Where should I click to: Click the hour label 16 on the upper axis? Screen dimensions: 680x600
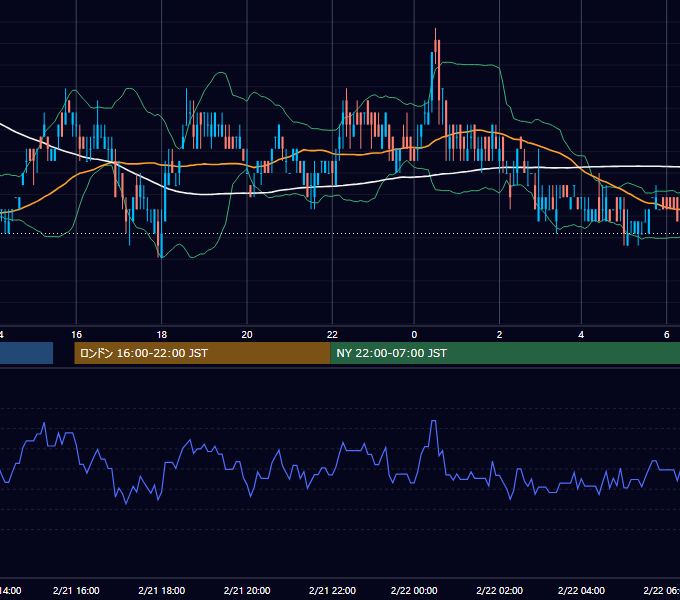(76, 335)
